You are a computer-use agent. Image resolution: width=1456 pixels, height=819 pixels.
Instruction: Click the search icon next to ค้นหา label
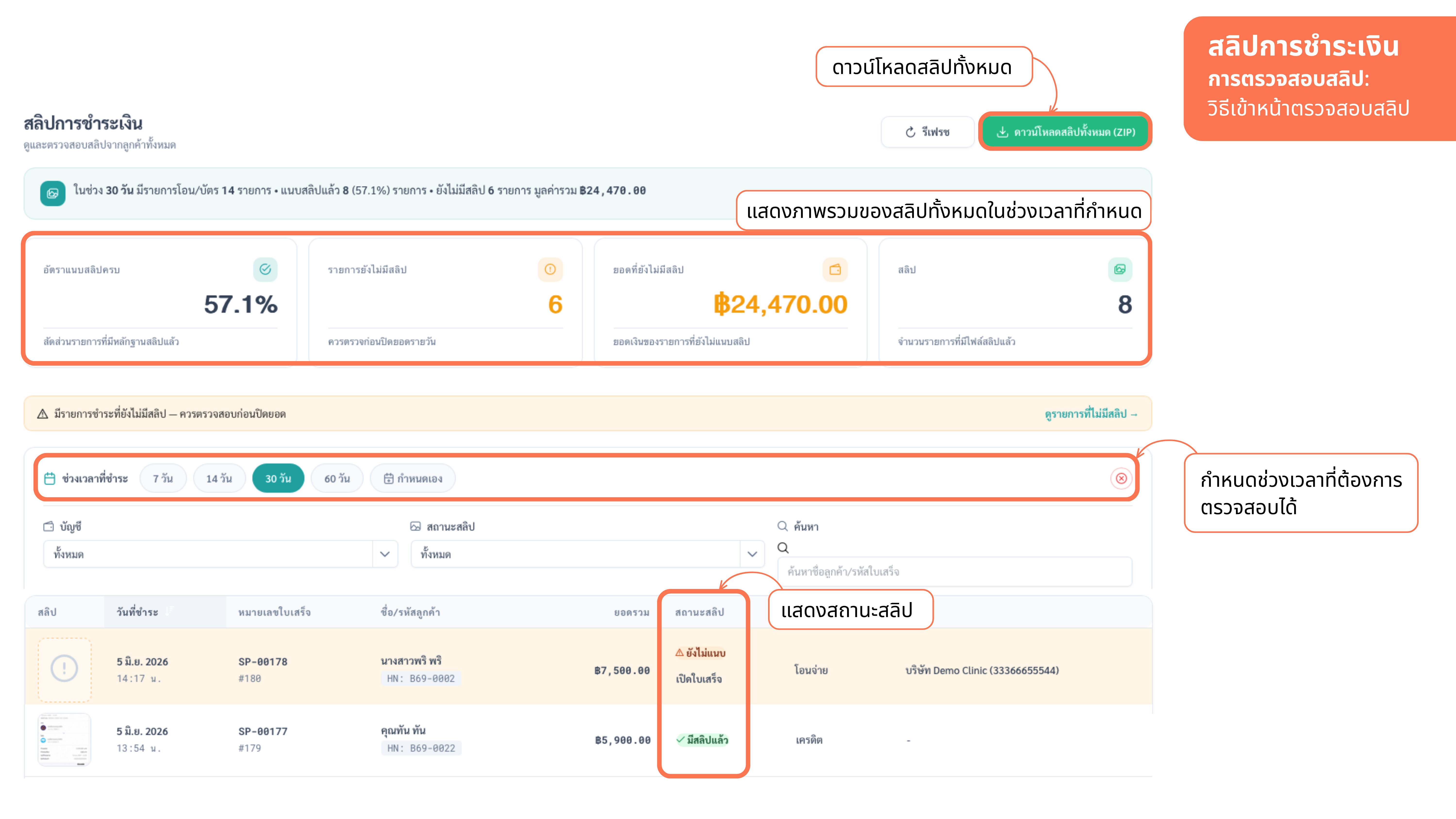click(783, 526)
